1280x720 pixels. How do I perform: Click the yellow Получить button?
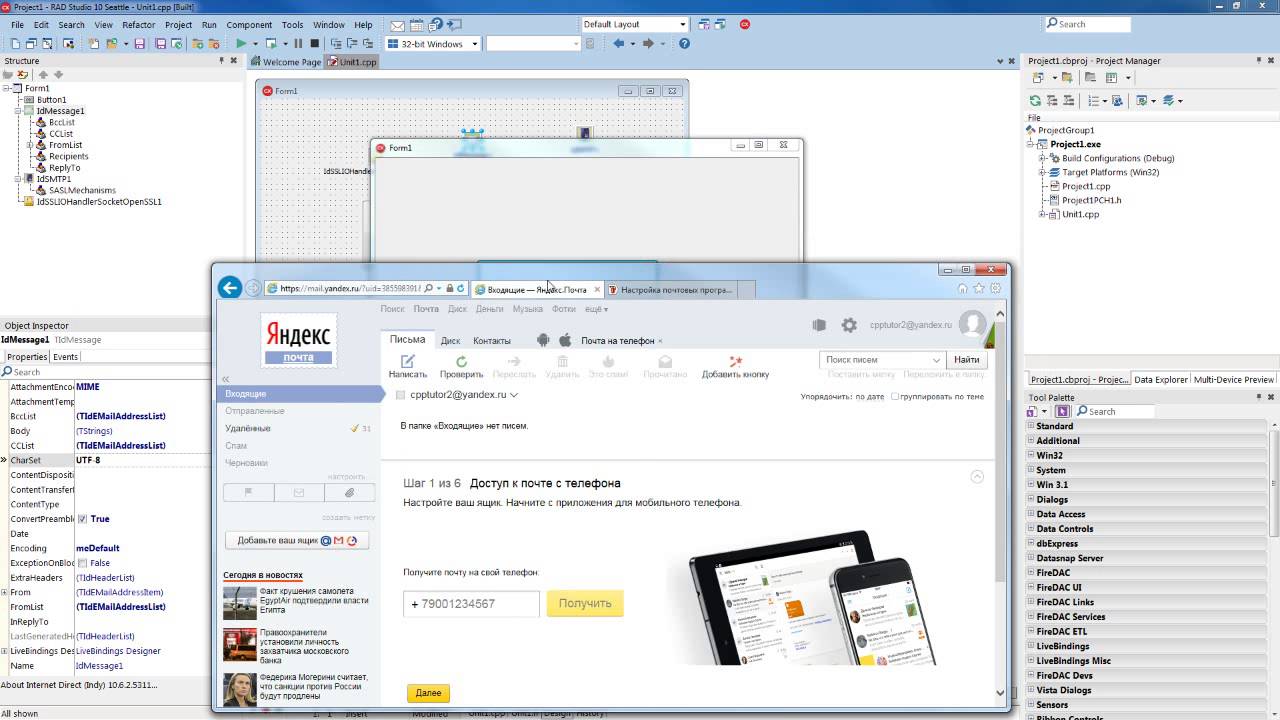click(585, 603)
